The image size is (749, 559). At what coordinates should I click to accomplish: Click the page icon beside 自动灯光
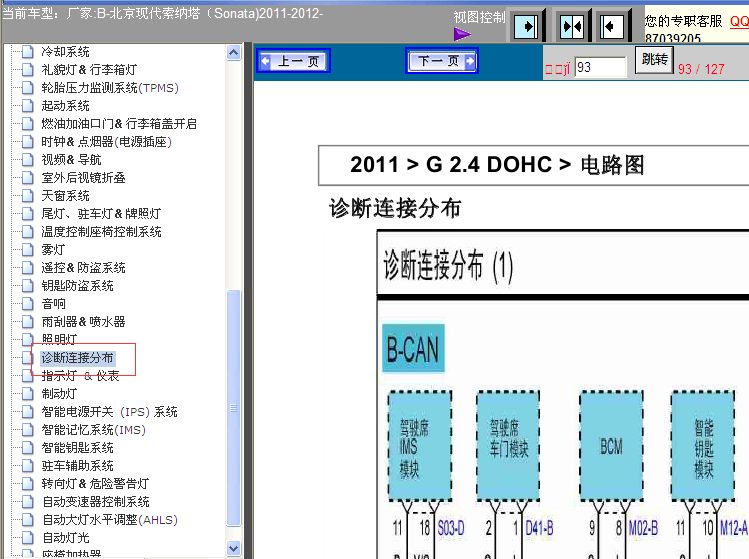tap(28, 538)
